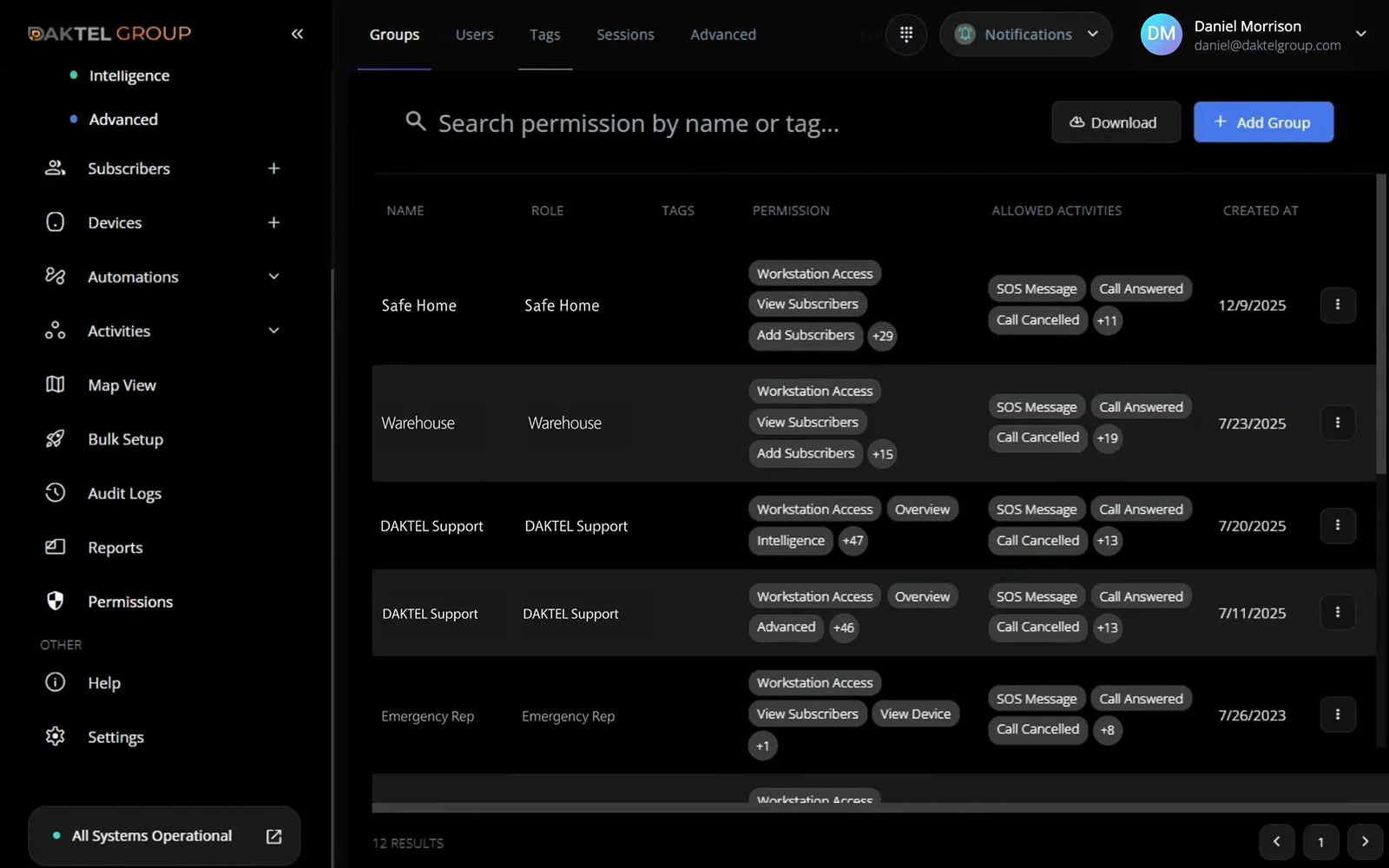The image size is (1389, 868).
Task: Click the 12/9/2025 created date
Action: [1252, 306]
